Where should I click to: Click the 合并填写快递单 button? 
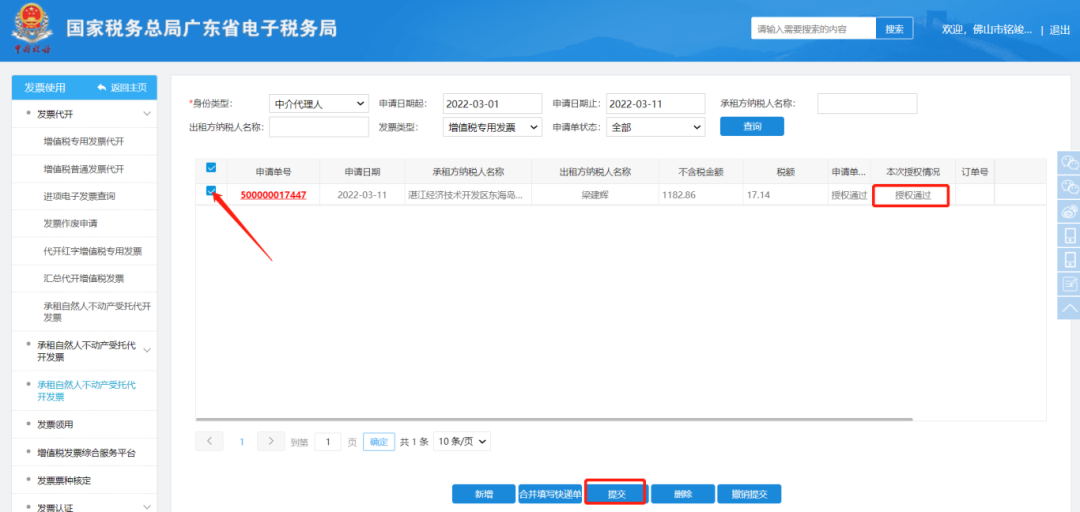coord(550,494)
